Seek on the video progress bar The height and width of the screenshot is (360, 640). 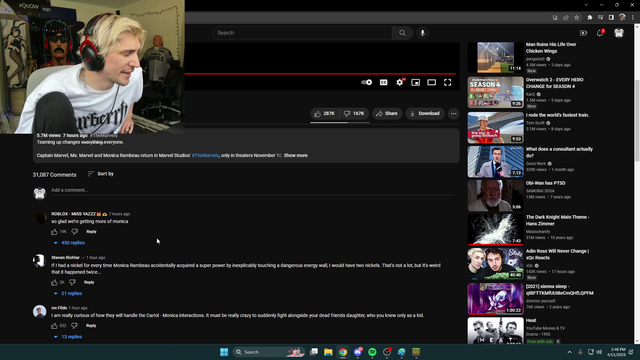[320, 74]
